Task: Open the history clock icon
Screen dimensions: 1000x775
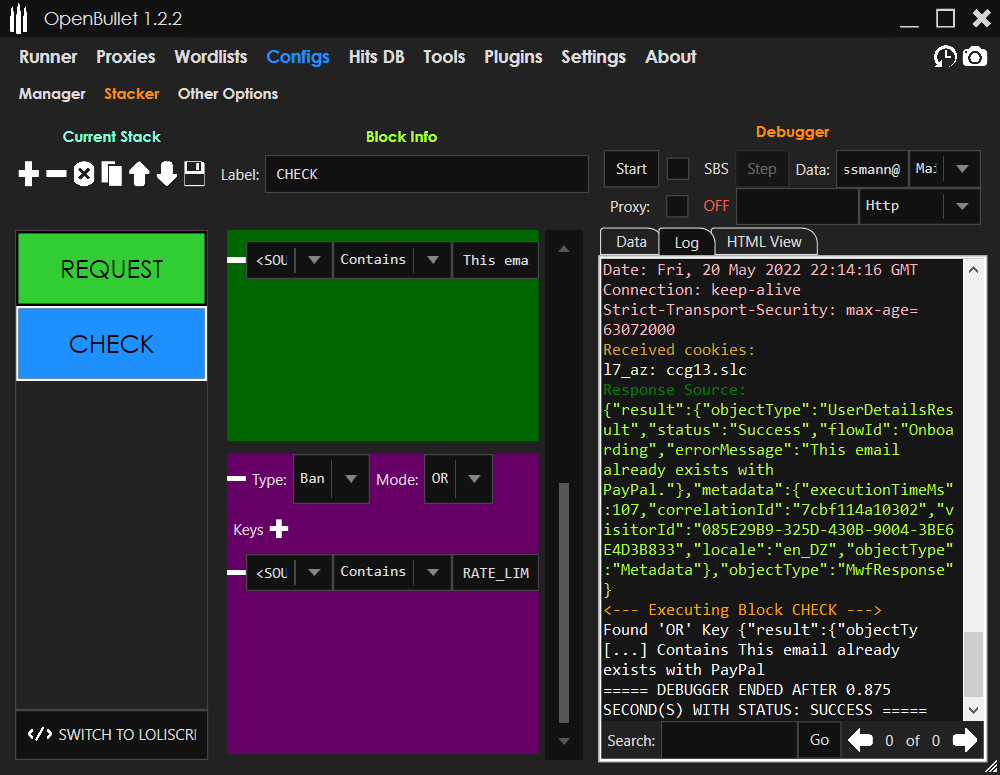Action: pyautogui.click(x=945, y=57)
